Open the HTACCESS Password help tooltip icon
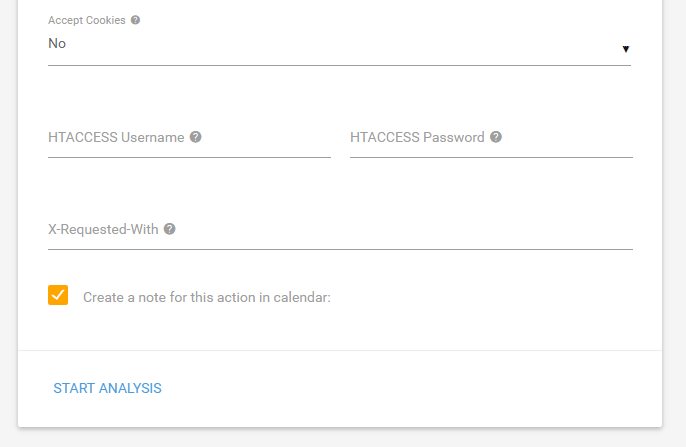Screen dimensions: 686x447 (x=496, y=137)
